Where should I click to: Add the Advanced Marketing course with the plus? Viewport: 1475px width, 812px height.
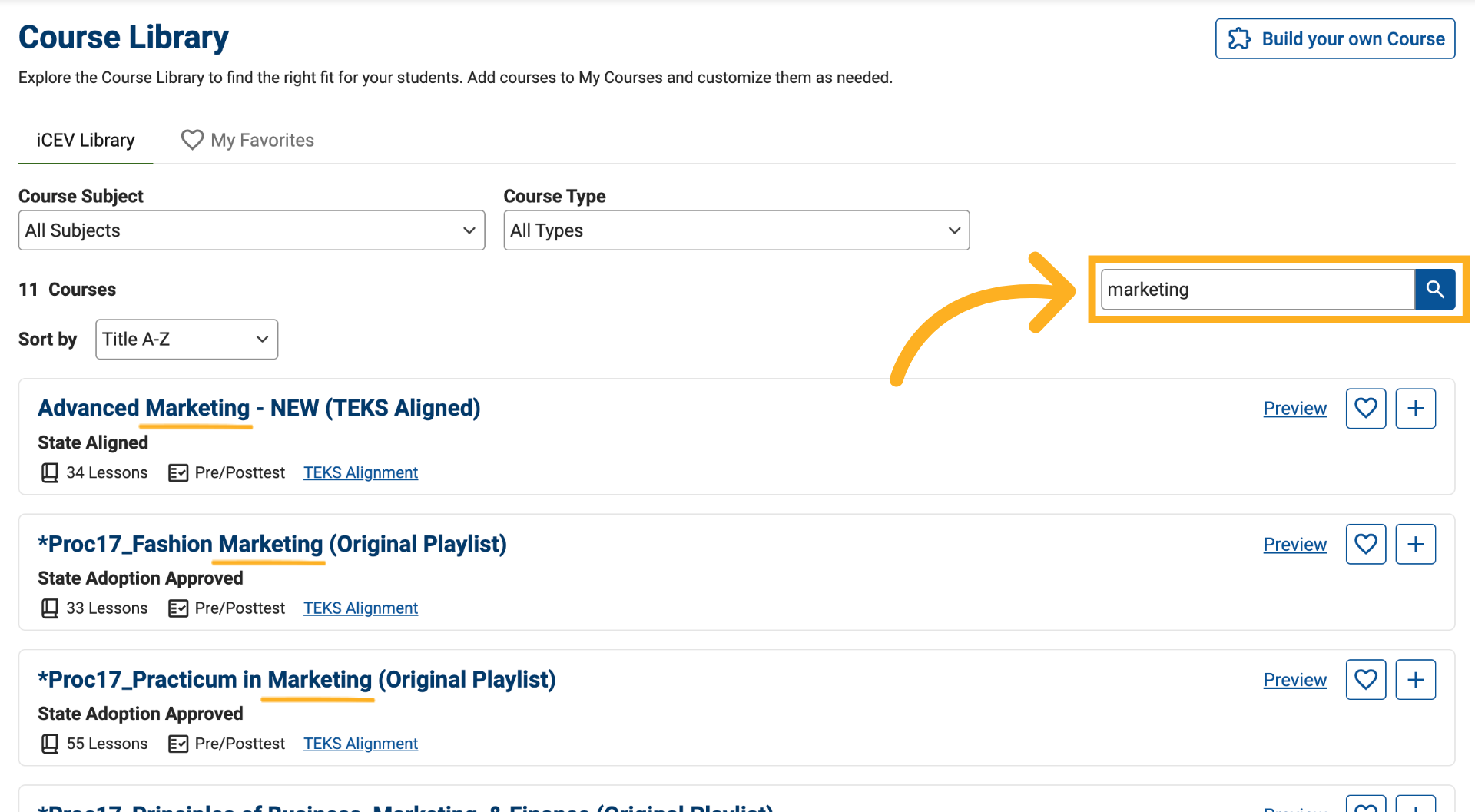pos(1415,408)
